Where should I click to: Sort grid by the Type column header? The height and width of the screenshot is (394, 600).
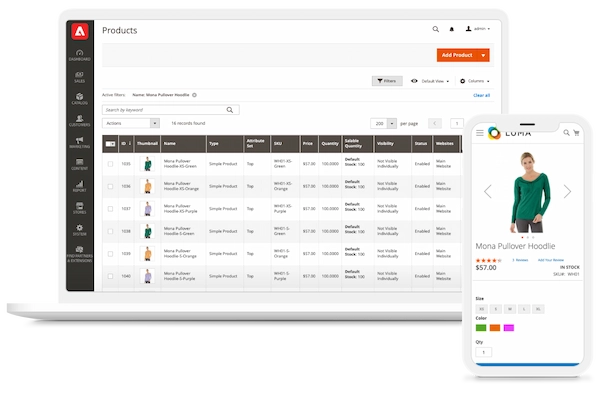225,144
